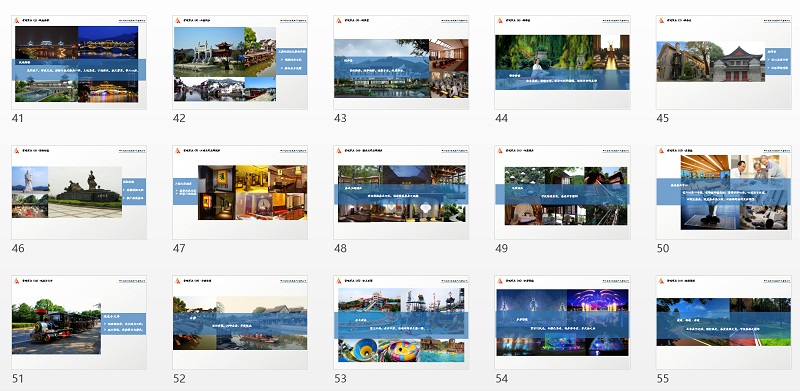Select slide 45 with traditional roofed buildings
The width and height of the screenshot is (800, 391).
pyautogui.click(x=723, y=62)
